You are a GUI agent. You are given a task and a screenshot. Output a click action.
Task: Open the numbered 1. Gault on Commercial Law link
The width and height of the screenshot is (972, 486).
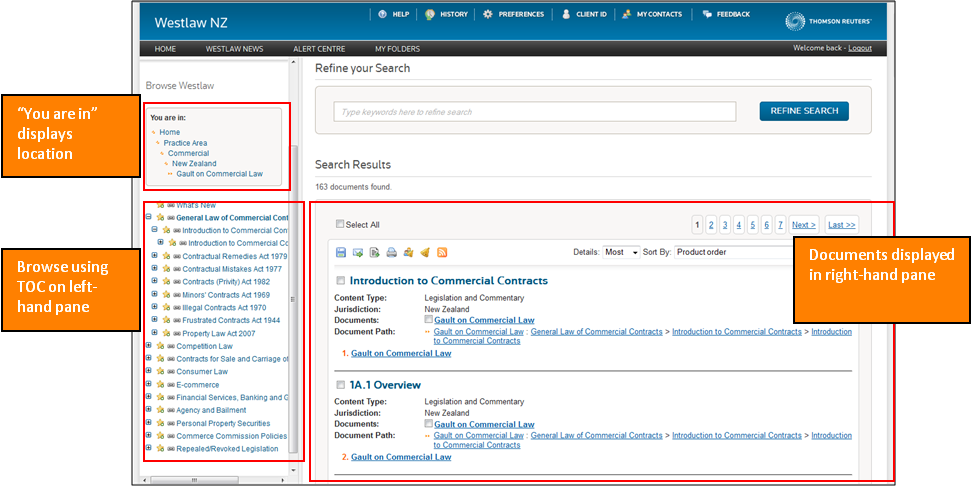[x=400, y=353]
